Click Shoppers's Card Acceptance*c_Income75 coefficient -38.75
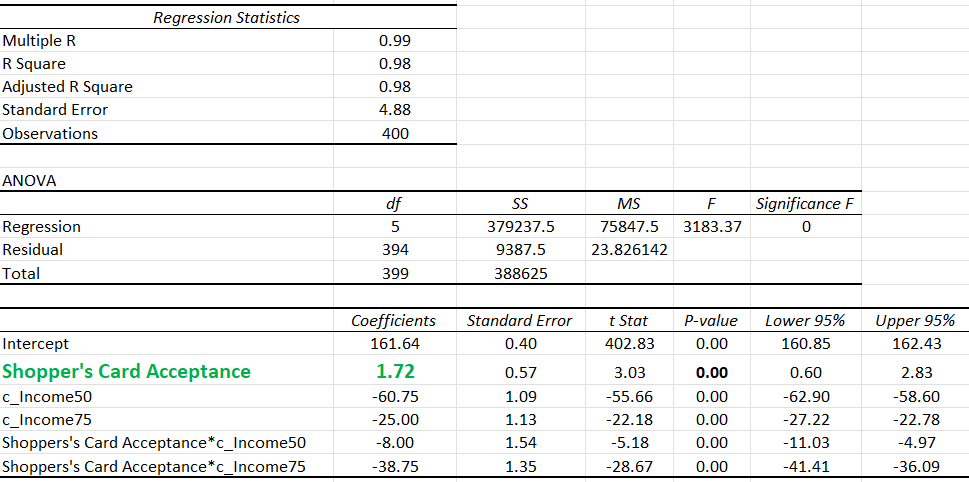969x482 pixels. [395, 467]
